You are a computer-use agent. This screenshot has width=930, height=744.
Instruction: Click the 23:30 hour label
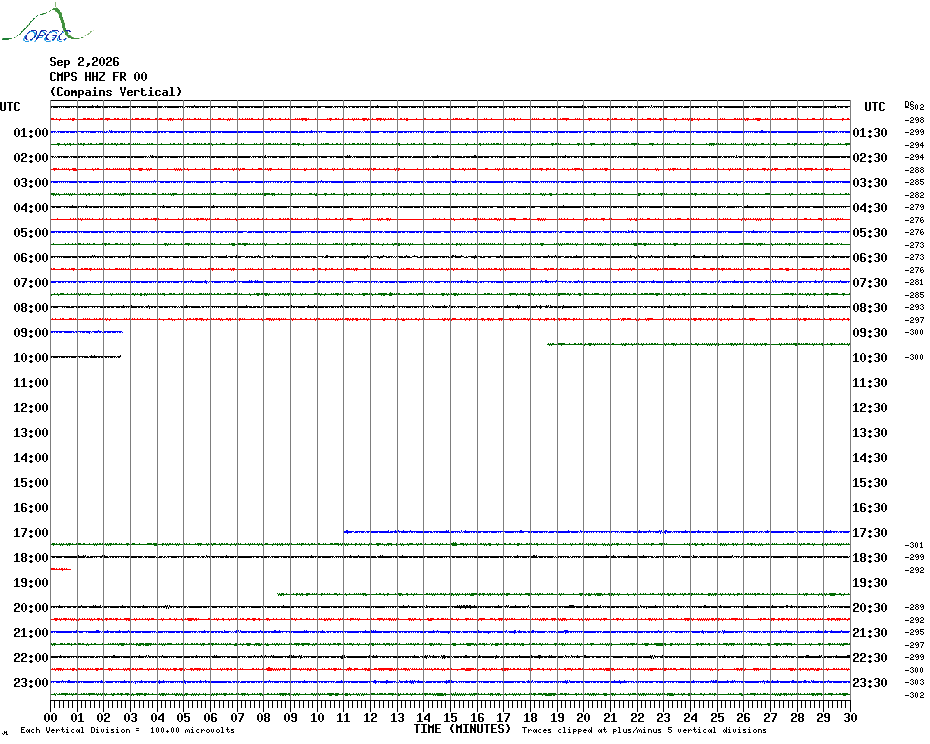pos(870,683)
